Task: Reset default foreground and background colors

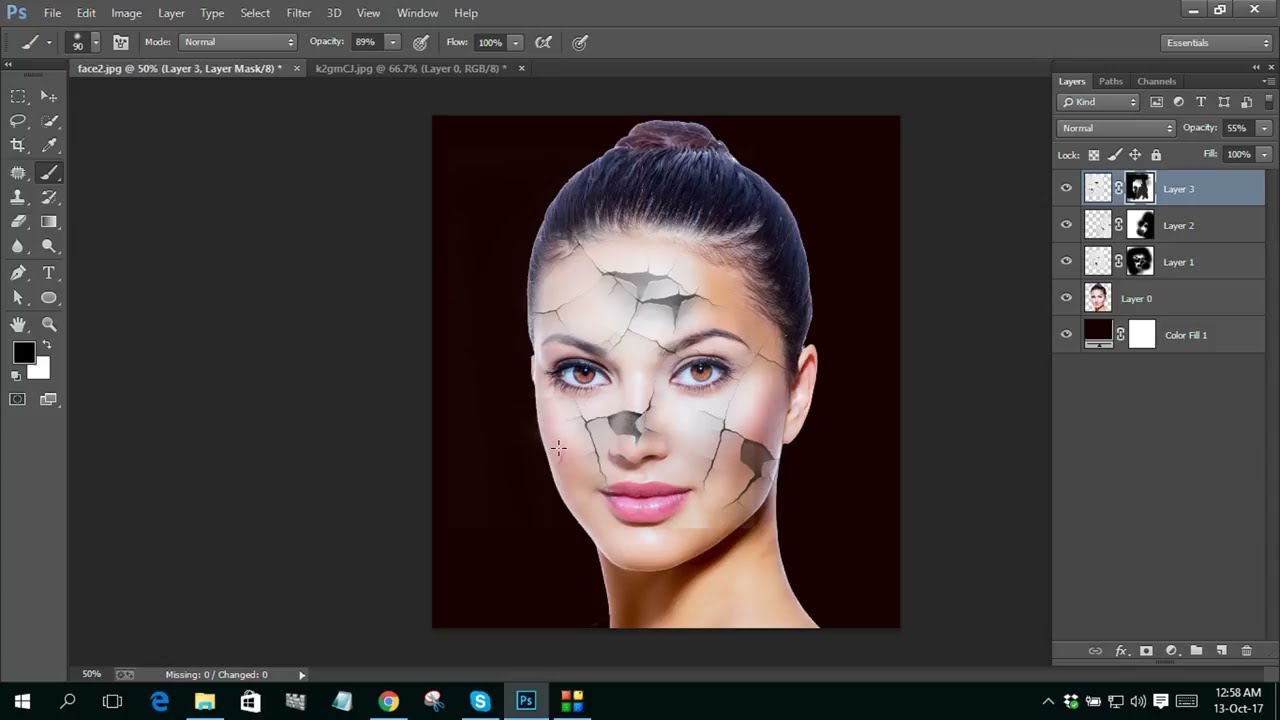Action: pyautogui.click(x=15, y=376)
